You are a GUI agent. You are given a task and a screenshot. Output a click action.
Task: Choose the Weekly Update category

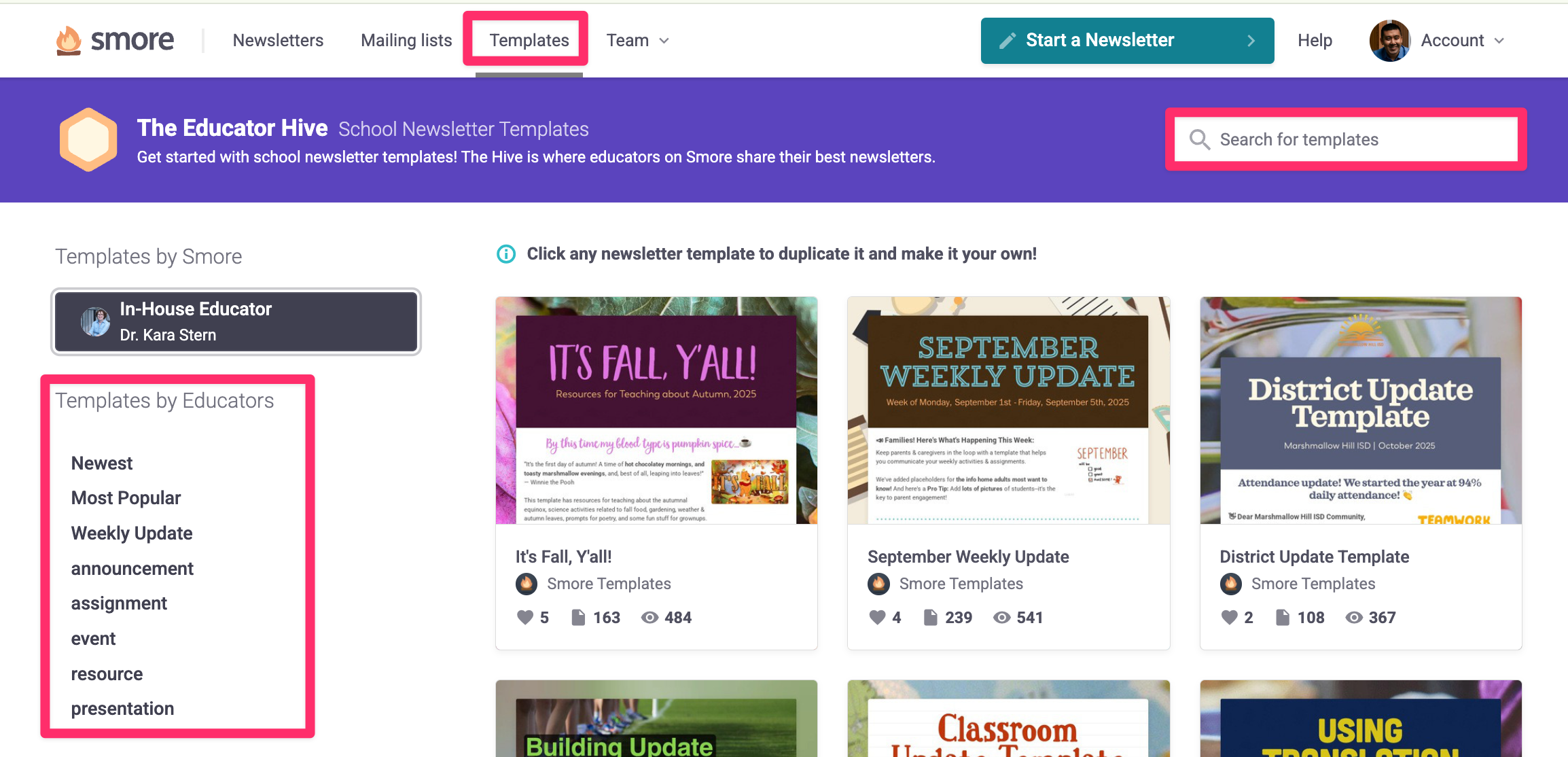coord(132,533)
